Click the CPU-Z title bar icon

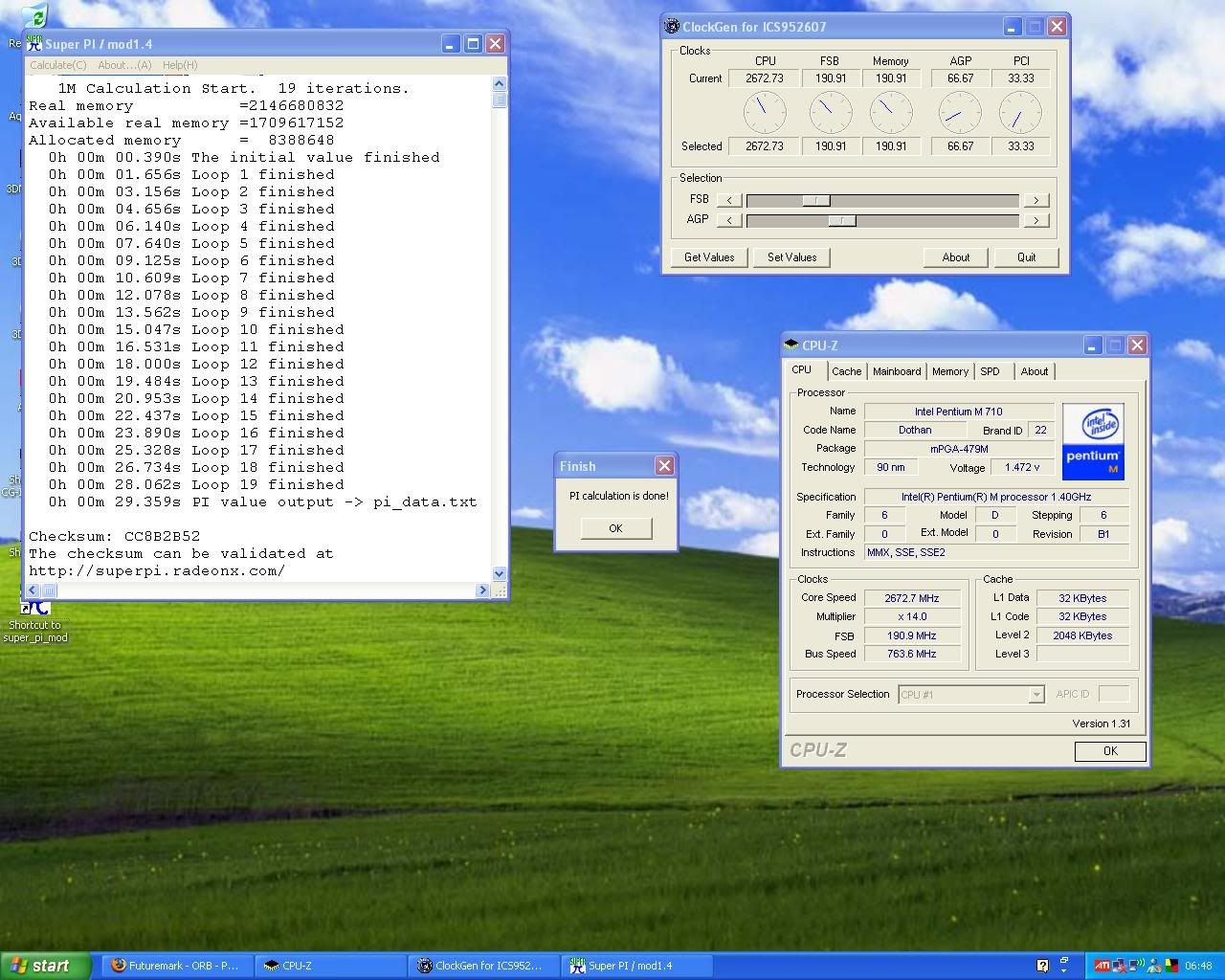791,345
